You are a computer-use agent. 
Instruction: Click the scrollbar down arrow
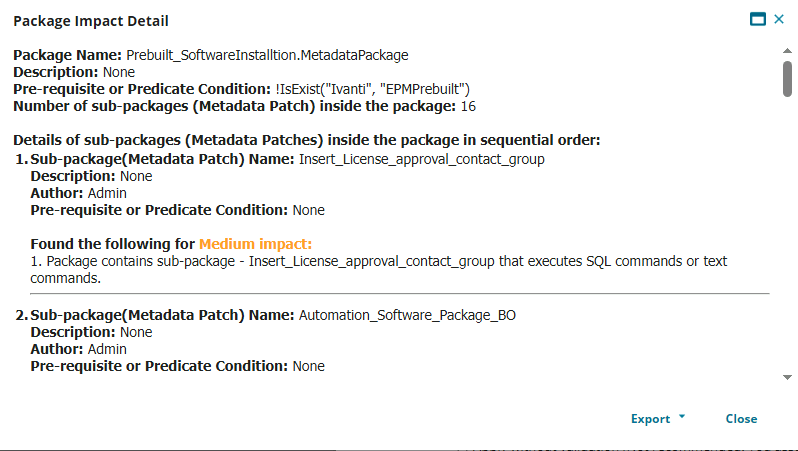click(787, 377)
